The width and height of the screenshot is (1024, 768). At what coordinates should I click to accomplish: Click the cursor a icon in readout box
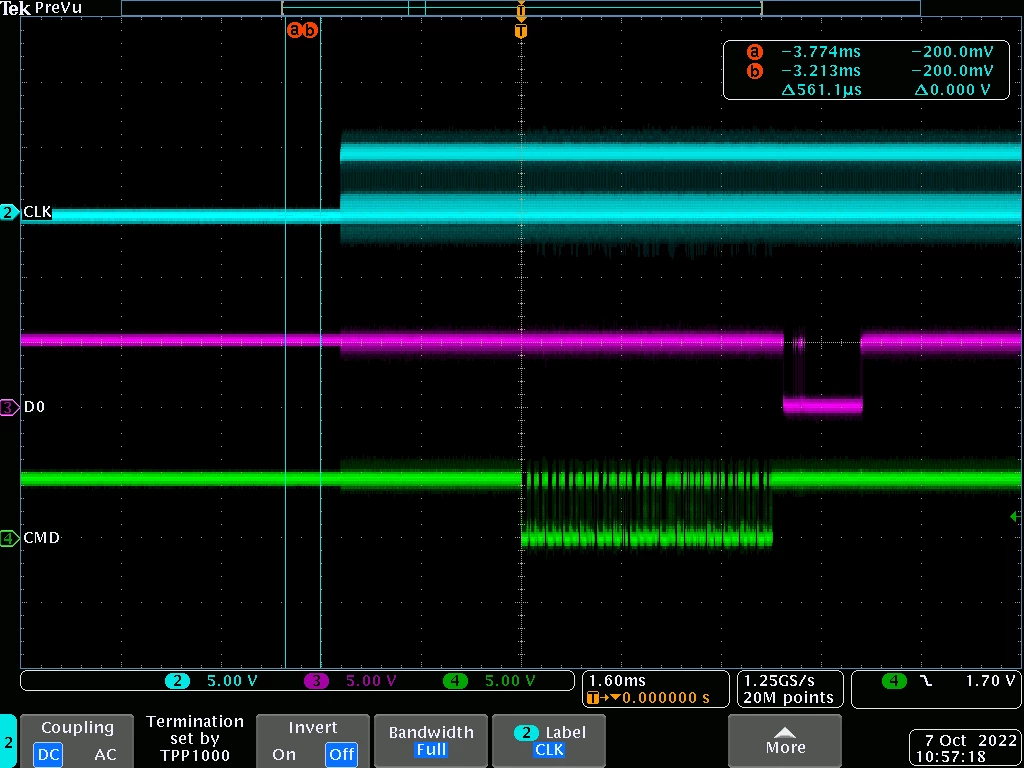[x=754, y=52]
